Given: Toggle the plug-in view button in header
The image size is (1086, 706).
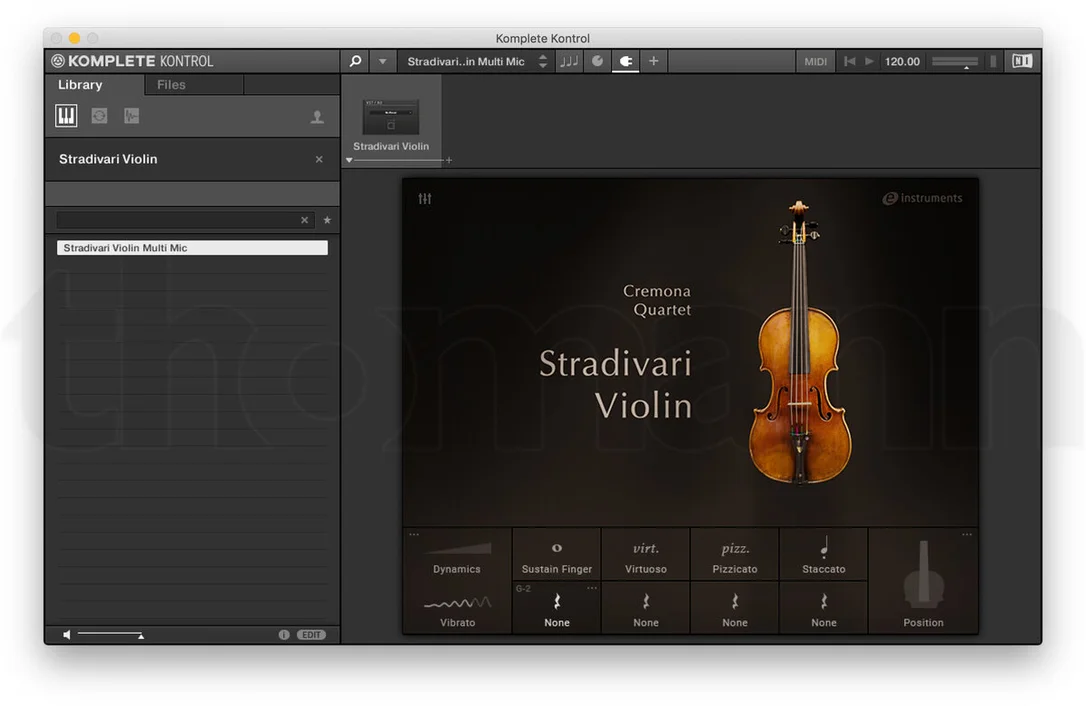Looking at the screenshot, I should pyautogui.click(x=625, y=61).
